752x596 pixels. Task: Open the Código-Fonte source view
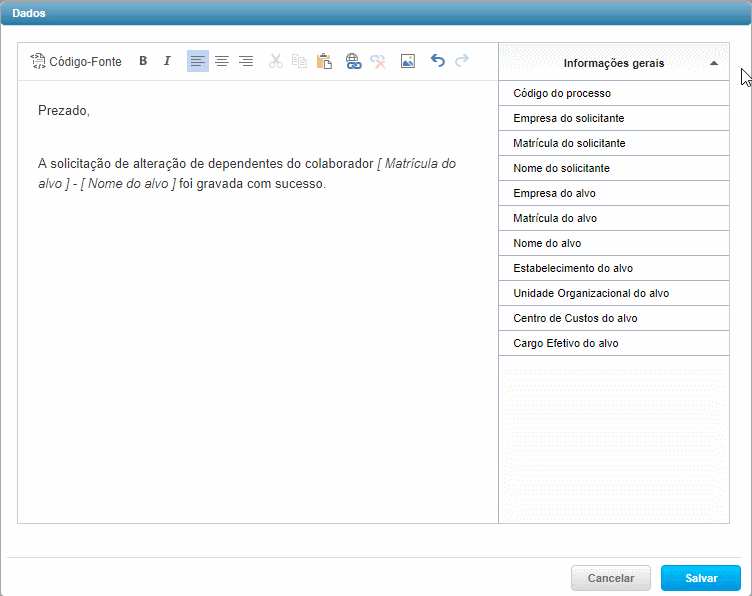pyautogui.click(x=76, y=61)
